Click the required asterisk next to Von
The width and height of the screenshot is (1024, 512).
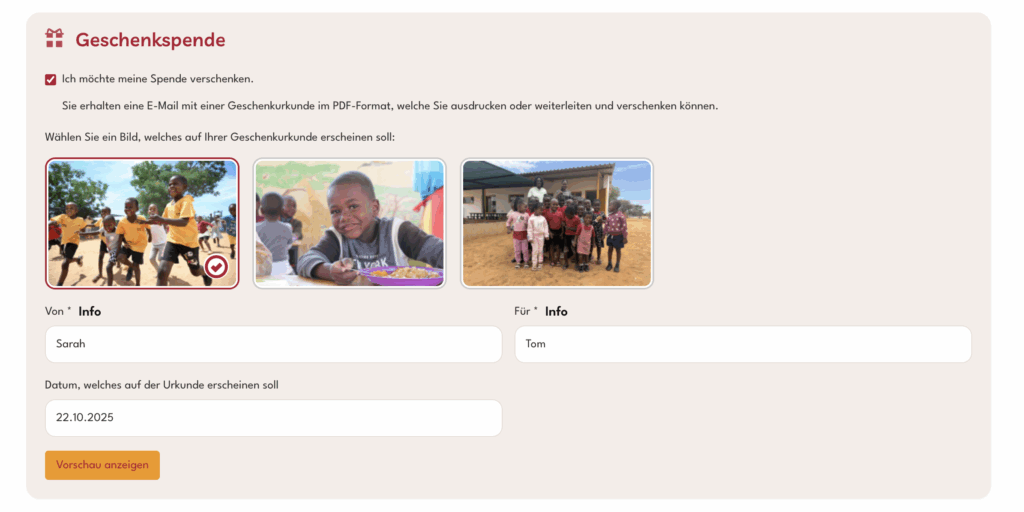pyautogui.click(x=69, y=310)
